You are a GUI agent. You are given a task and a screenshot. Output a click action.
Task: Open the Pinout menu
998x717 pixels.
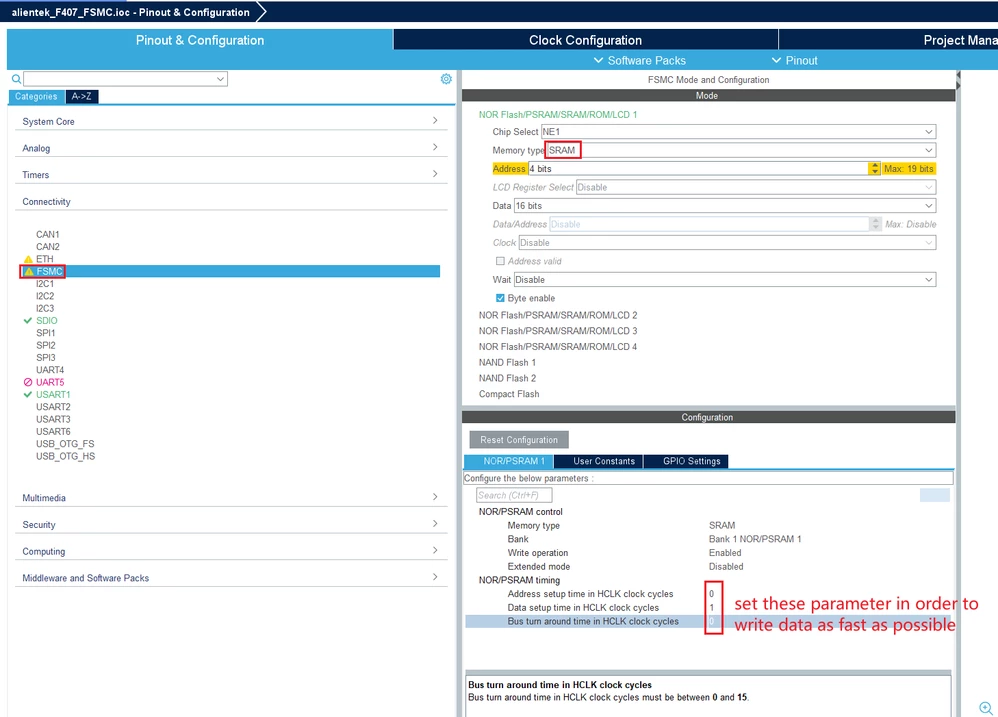pyautogui.click(x=794, y=60)
